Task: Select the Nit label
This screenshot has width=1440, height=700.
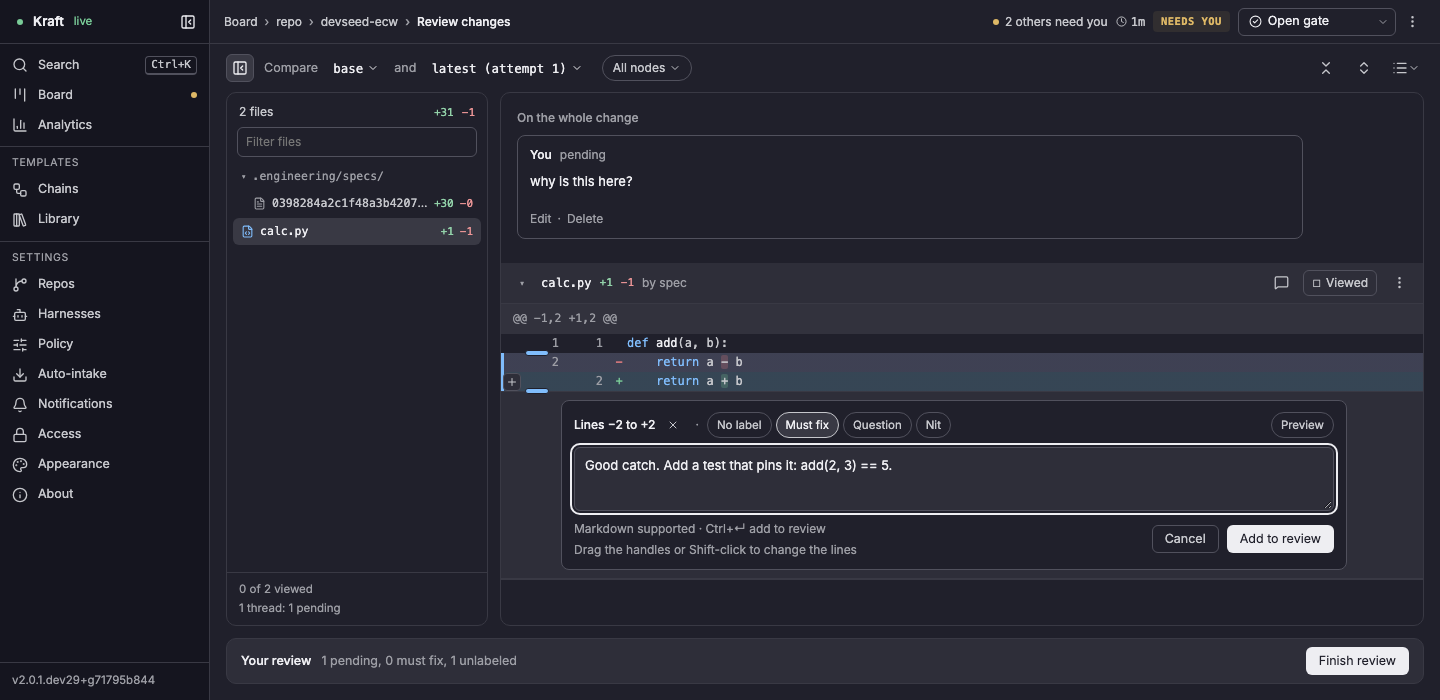Action: click(933, 425)
